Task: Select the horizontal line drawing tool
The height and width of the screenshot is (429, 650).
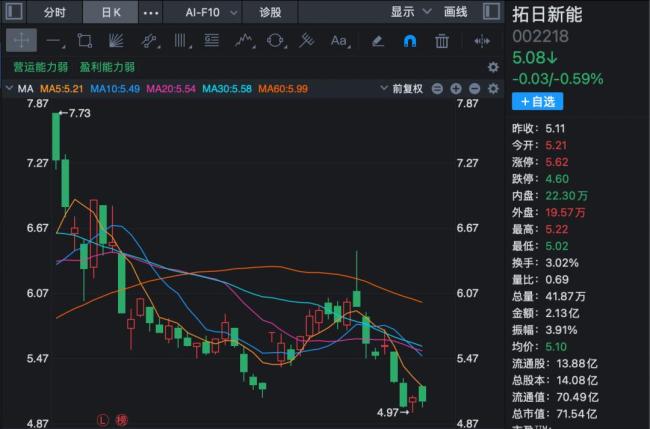Action: coord(54,41)
